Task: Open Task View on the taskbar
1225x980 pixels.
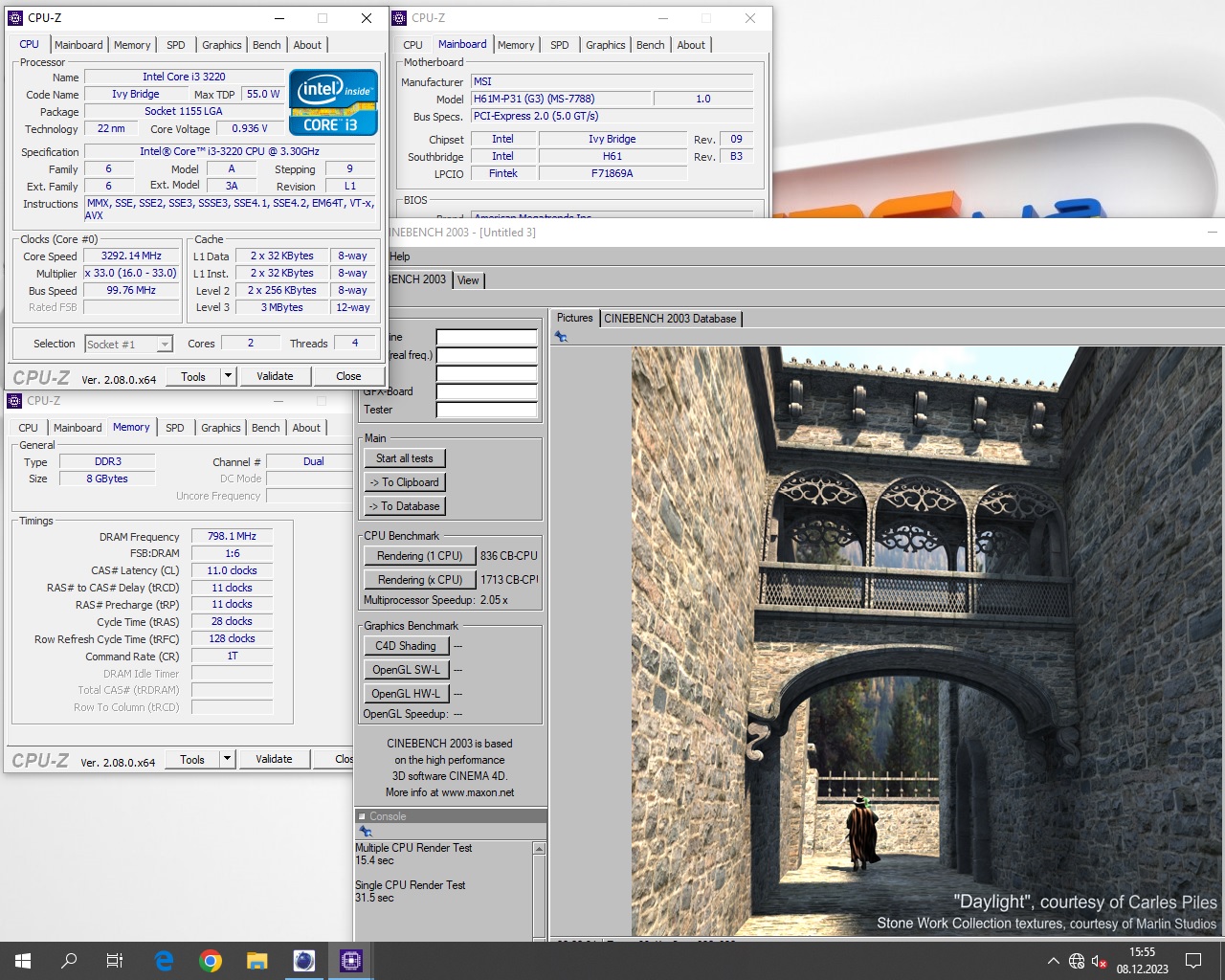Action: pos(115,961)
